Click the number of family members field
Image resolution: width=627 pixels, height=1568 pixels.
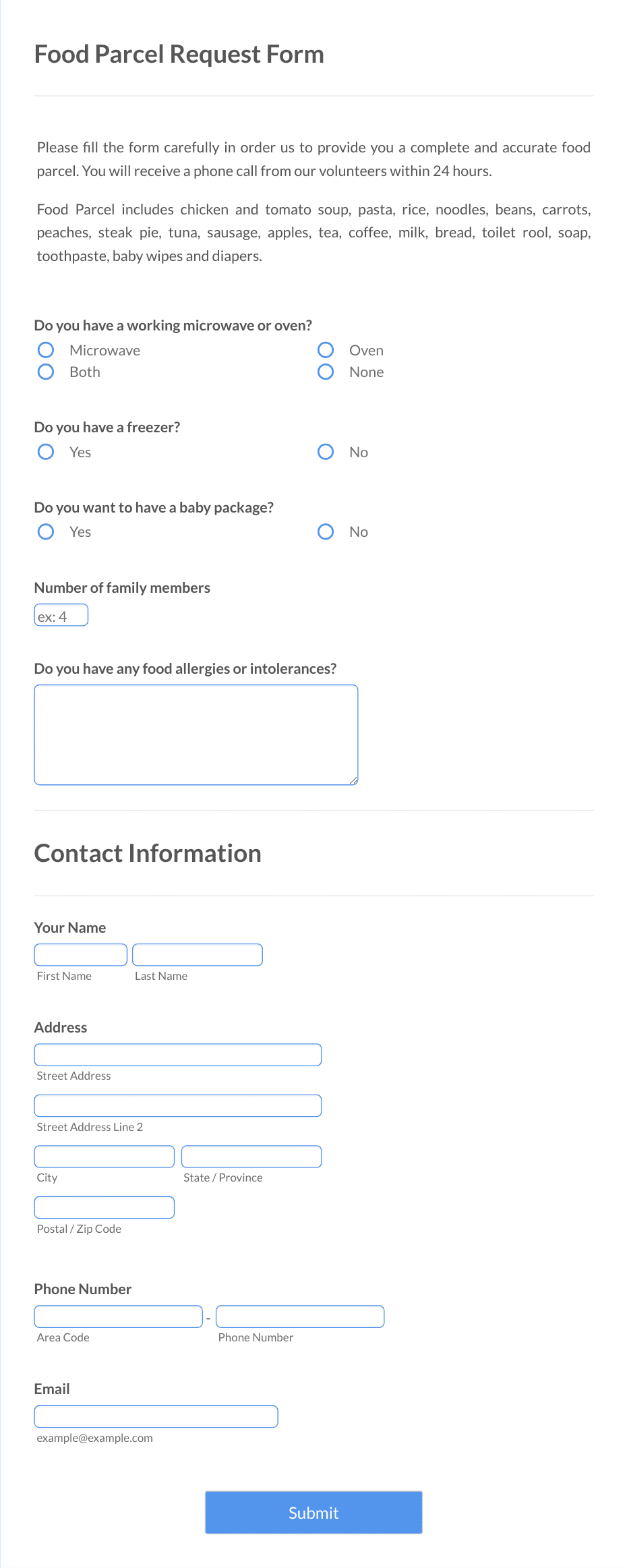(61, 614)
